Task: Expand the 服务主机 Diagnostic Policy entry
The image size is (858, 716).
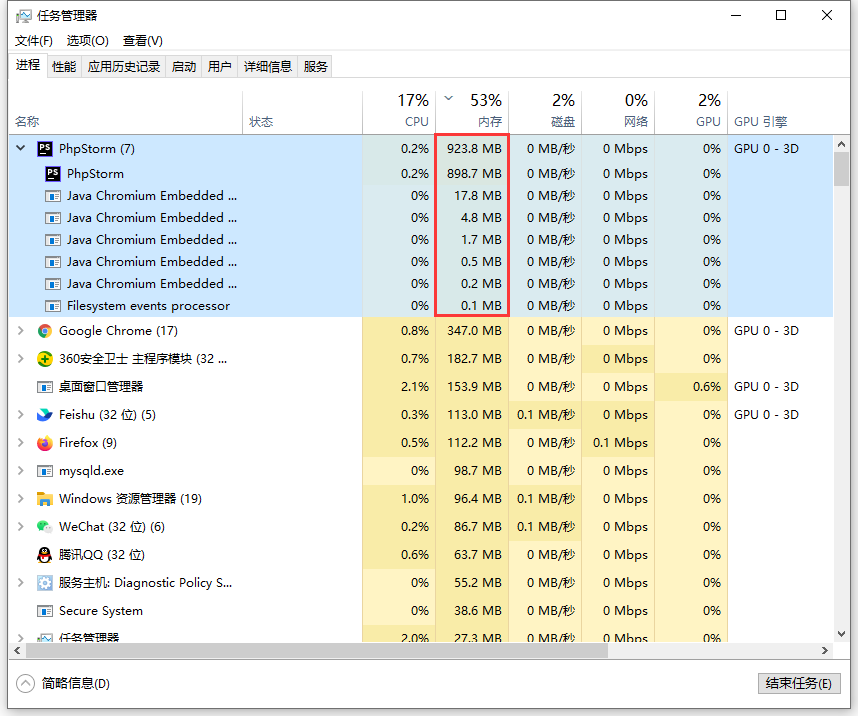Action: tap(21, 582)
